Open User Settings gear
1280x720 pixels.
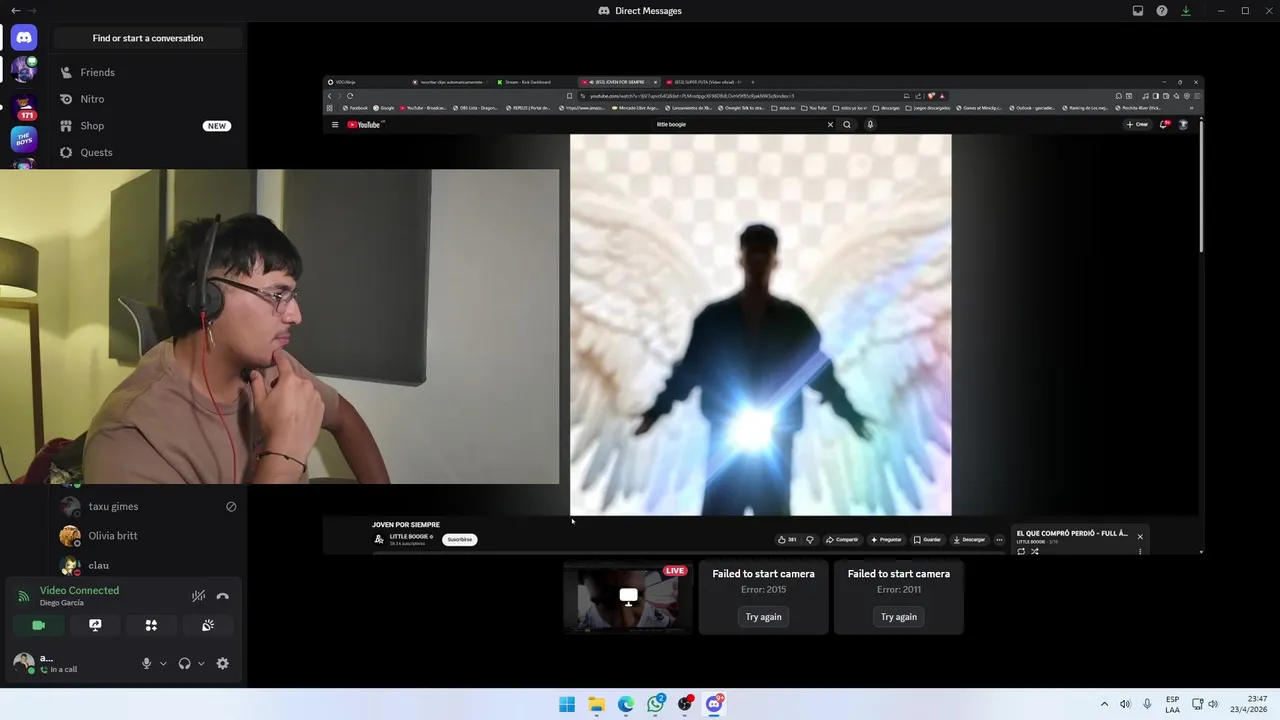222,663
